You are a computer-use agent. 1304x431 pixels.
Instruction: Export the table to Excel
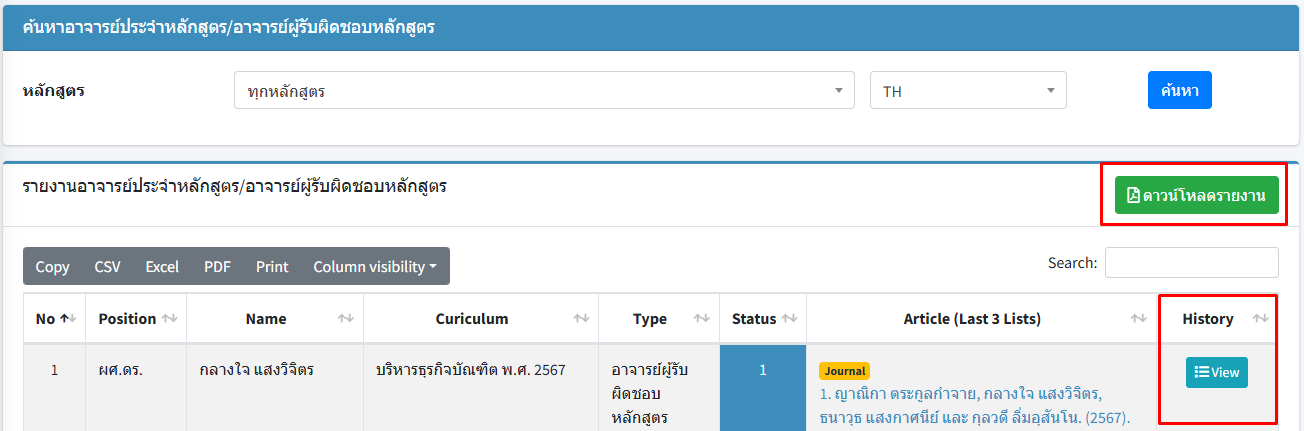tap(162, 266)
